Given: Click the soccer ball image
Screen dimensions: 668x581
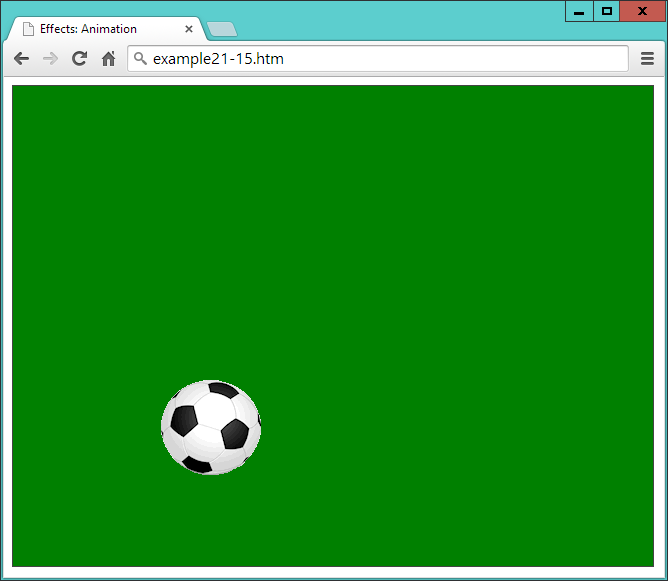Looking at the screenshot, I should click(x=211, y=427).
